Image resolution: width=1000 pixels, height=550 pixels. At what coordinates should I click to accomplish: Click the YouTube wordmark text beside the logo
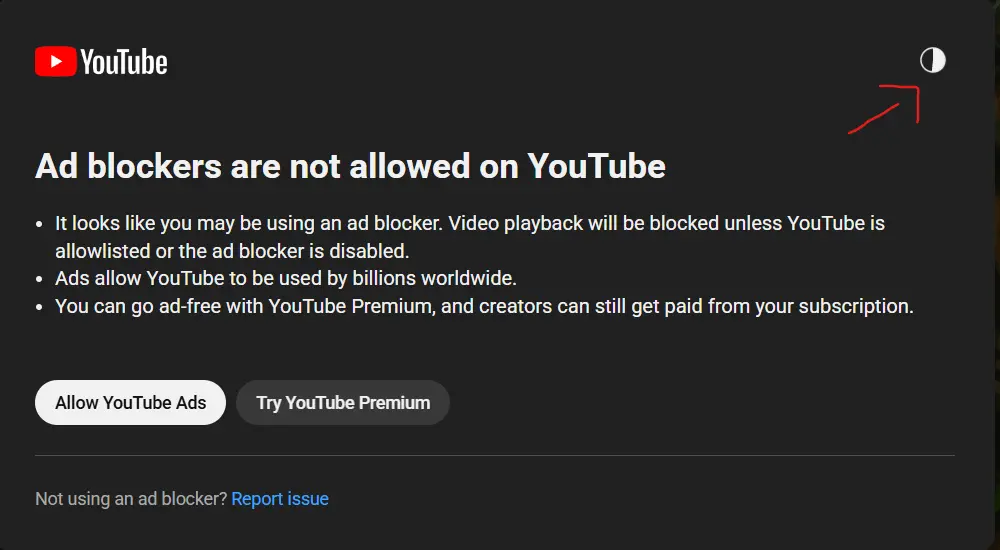point(124,63)
